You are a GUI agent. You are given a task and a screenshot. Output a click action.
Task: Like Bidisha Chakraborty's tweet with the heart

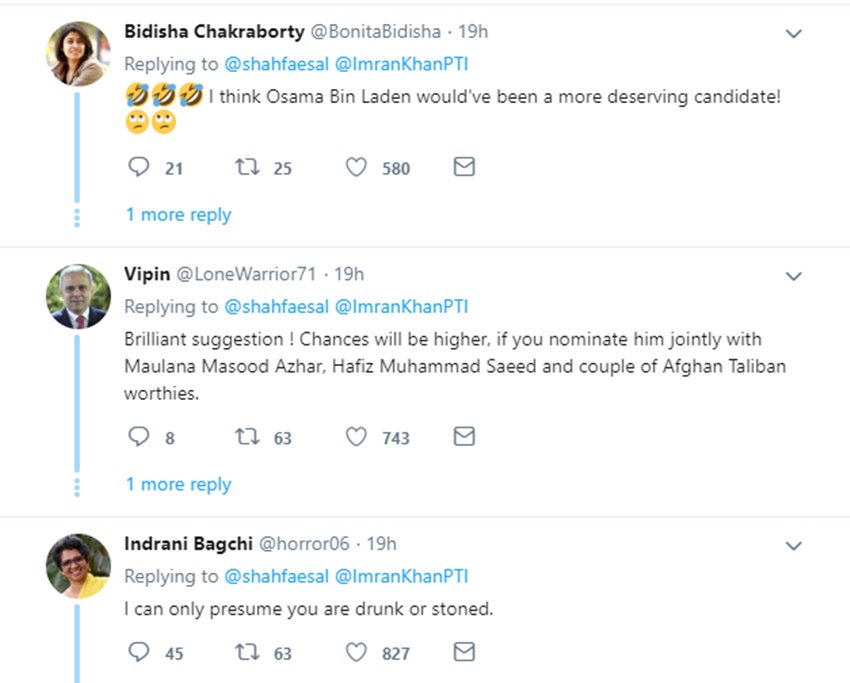tap(356, 168)
